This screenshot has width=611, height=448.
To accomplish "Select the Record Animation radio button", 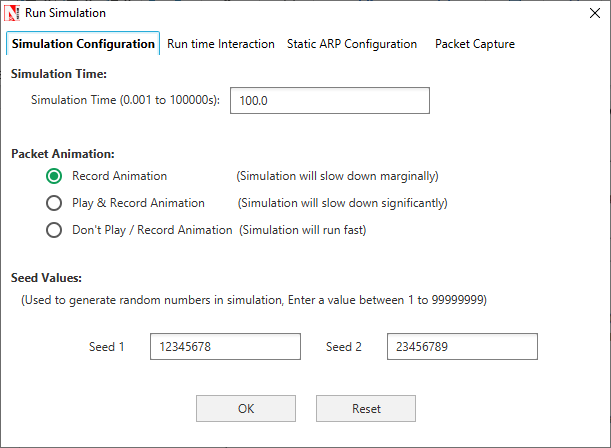I will click(x=55, y=176).
